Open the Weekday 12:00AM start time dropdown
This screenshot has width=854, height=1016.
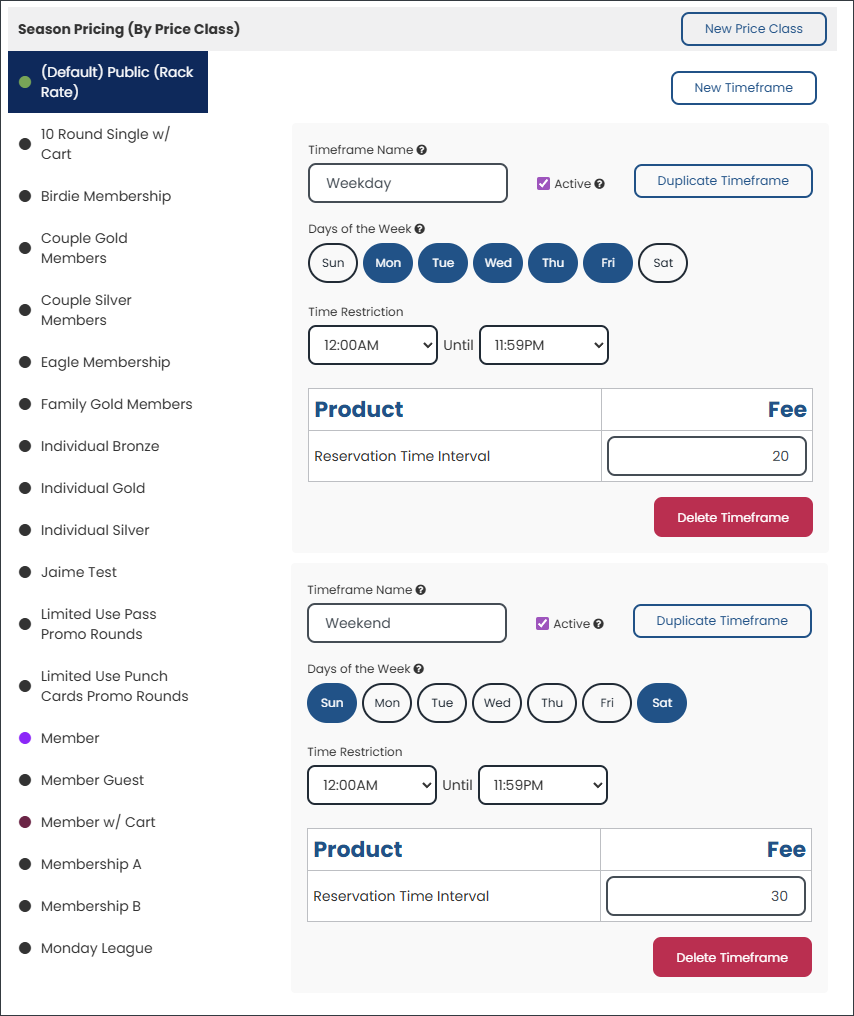click(373, 345)
